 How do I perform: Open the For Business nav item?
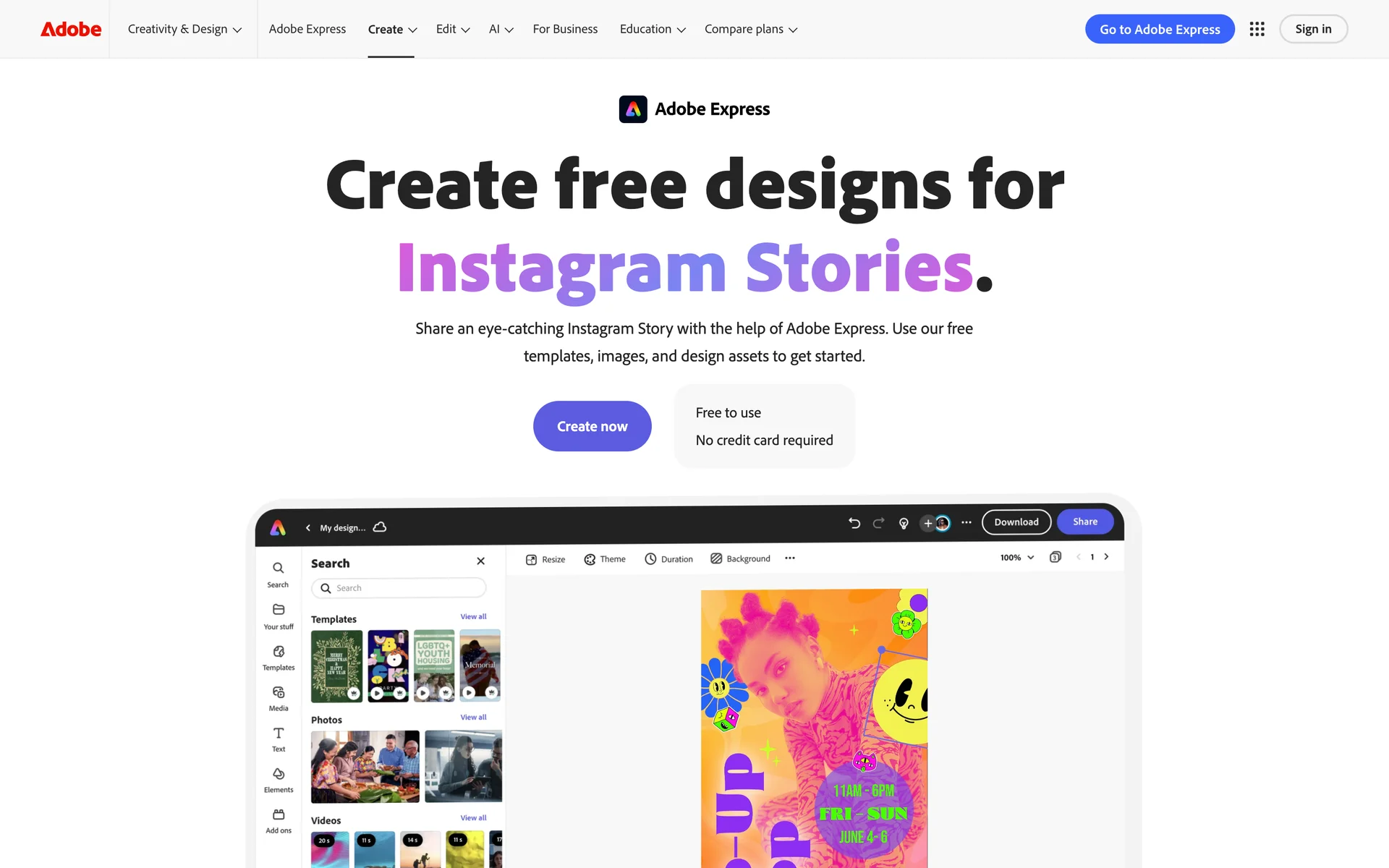click(565, 29)
